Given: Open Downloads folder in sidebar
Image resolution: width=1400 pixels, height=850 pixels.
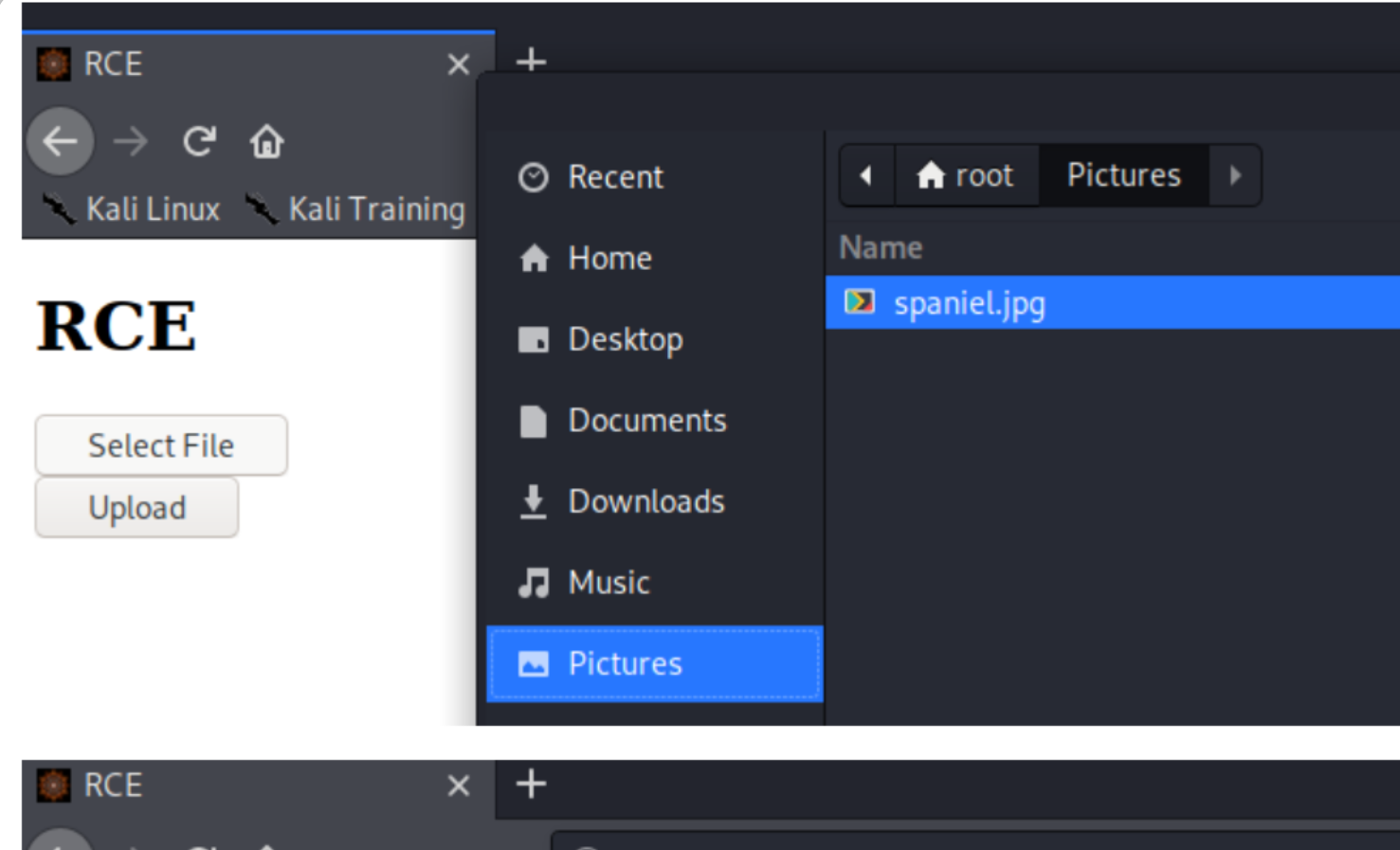Looking at the screenshot, I should (654, 501).
